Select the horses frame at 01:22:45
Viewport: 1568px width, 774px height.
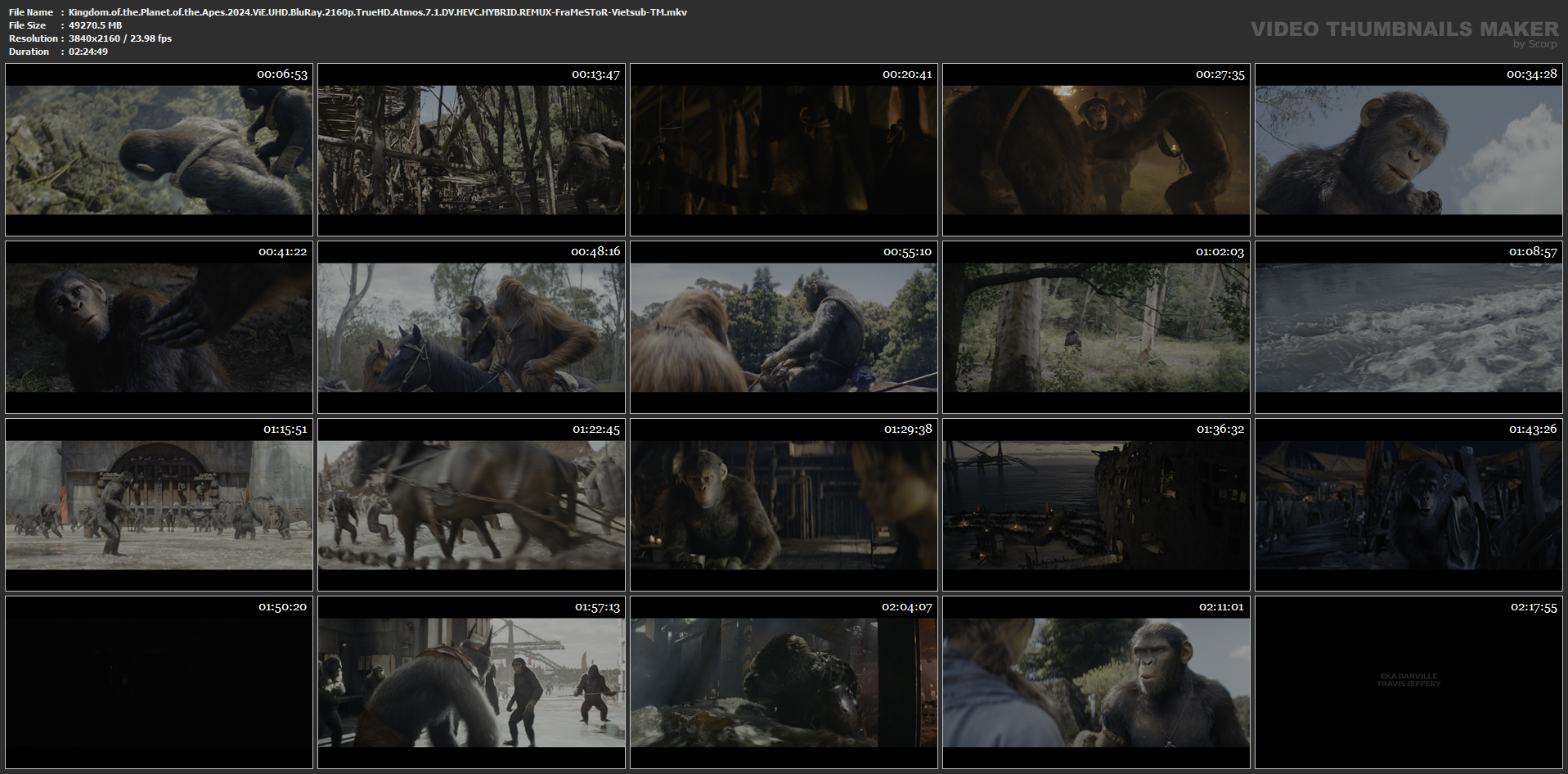point(471,505)
